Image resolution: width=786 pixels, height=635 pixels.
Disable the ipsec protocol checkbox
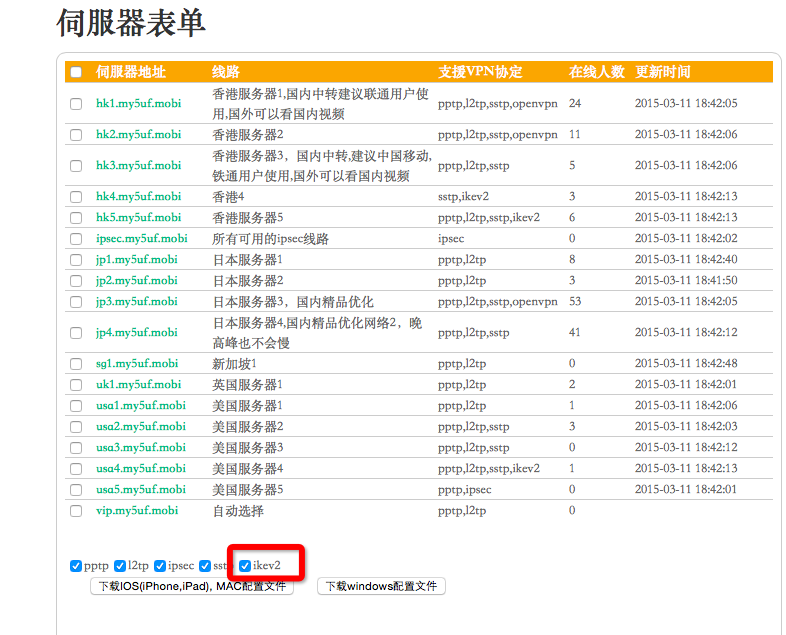(160, 566)
